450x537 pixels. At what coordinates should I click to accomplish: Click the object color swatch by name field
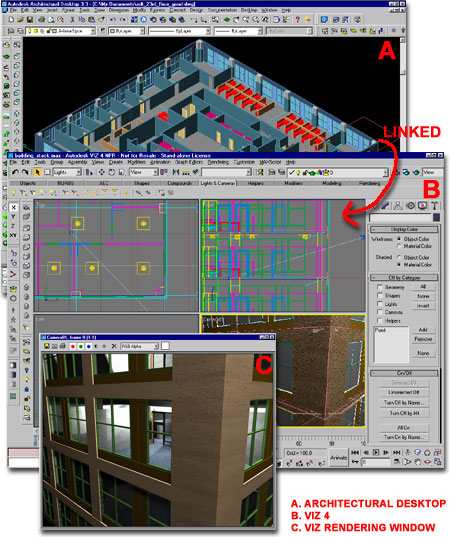pos(436,217)
